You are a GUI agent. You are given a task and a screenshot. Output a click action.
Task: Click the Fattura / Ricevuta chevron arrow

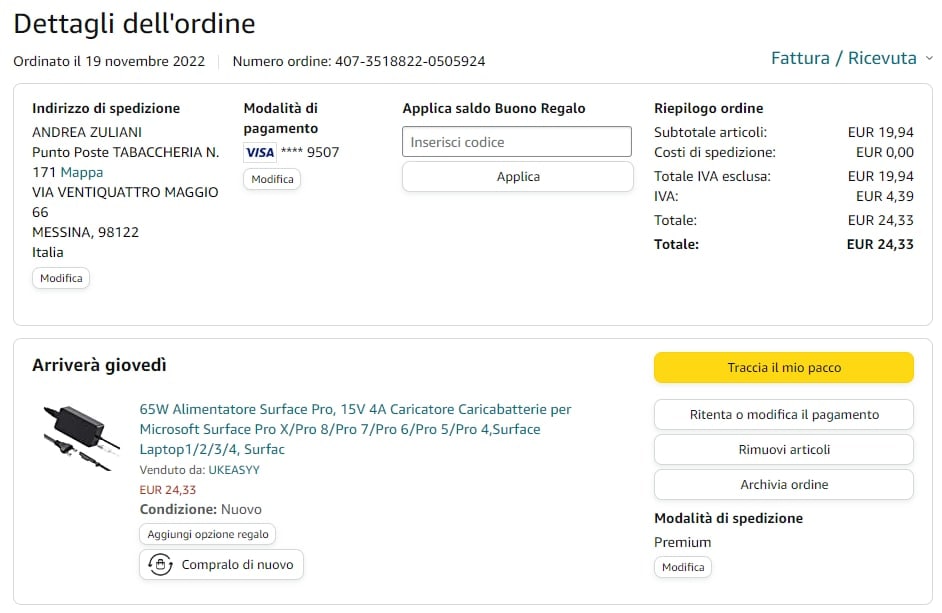(x=929, y=59)
